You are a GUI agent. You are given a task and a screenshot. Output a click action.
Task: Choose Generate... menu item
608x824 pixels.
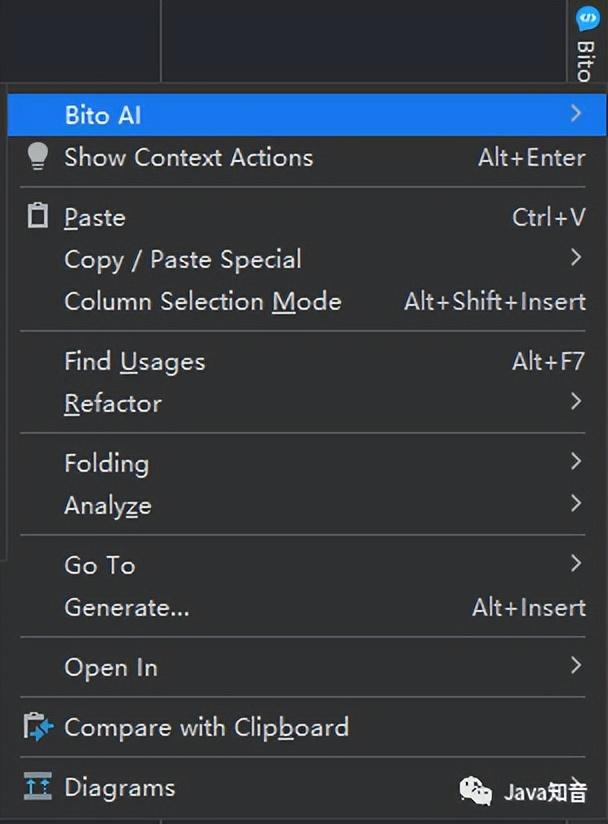pyautogui.click(x=126, y=607)
